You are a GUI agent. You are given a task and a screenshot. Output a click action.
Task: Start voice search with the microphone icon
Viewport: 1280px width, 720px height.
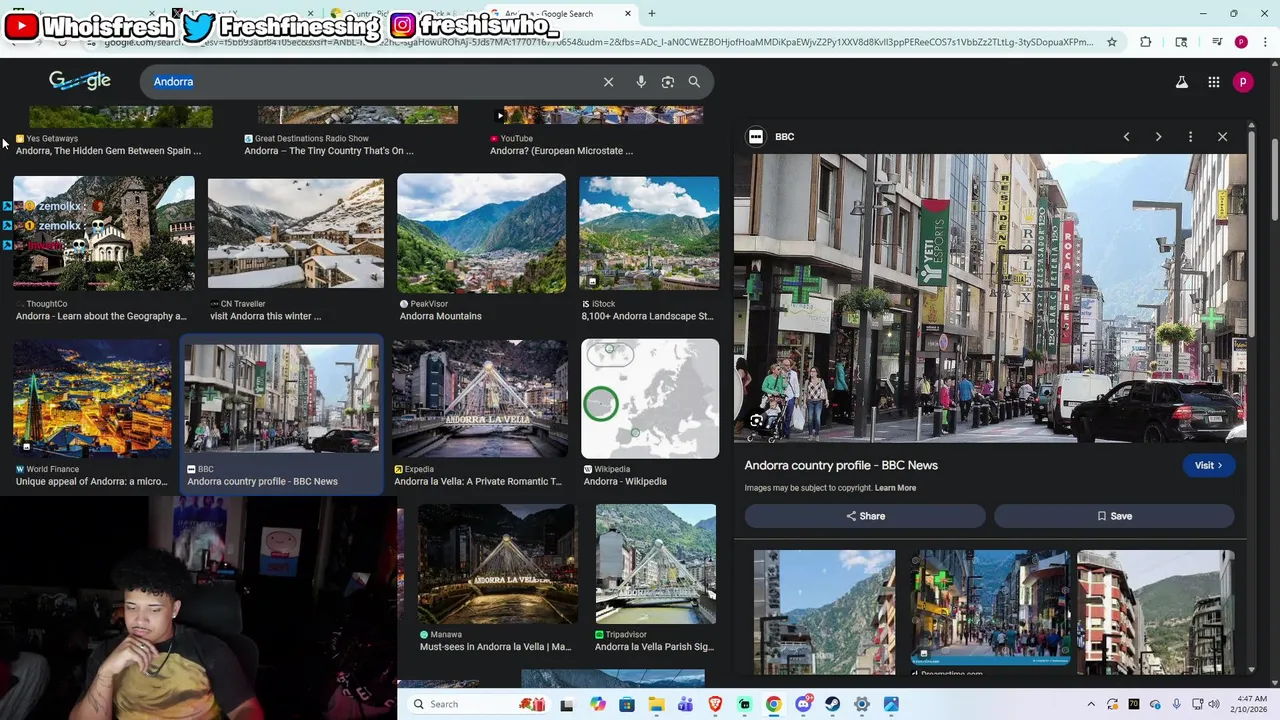641,82
